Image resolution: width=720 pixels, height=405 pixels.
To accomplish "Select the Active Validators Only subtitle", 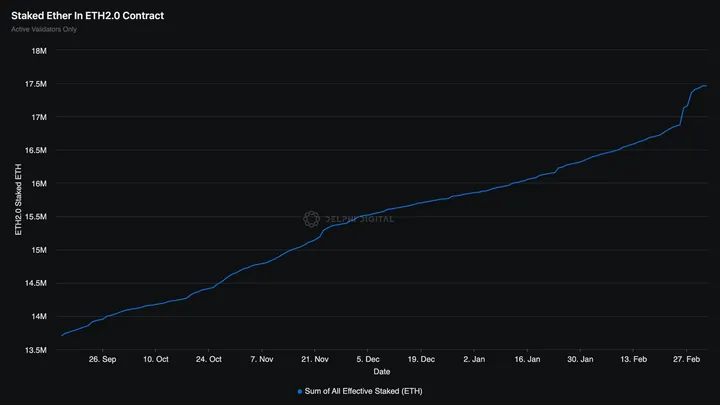I will 44,29.
